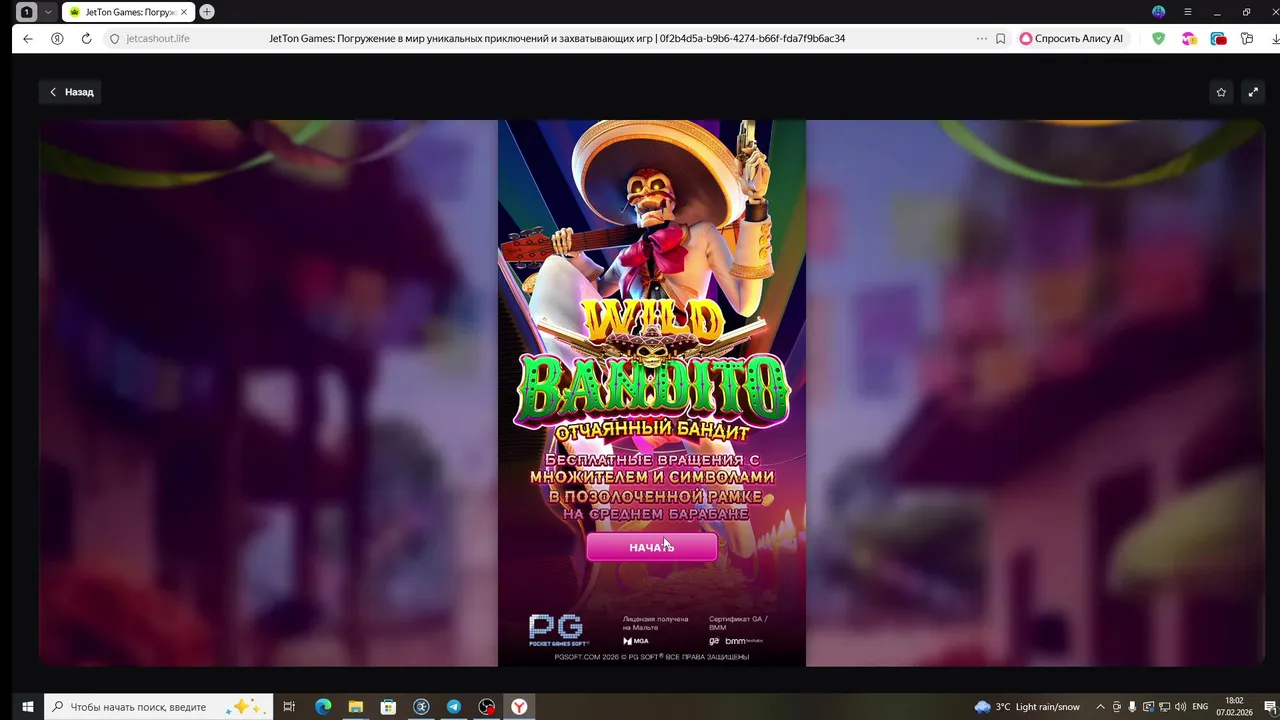Open Yandex home icon next to back arrow

[57, 39]
